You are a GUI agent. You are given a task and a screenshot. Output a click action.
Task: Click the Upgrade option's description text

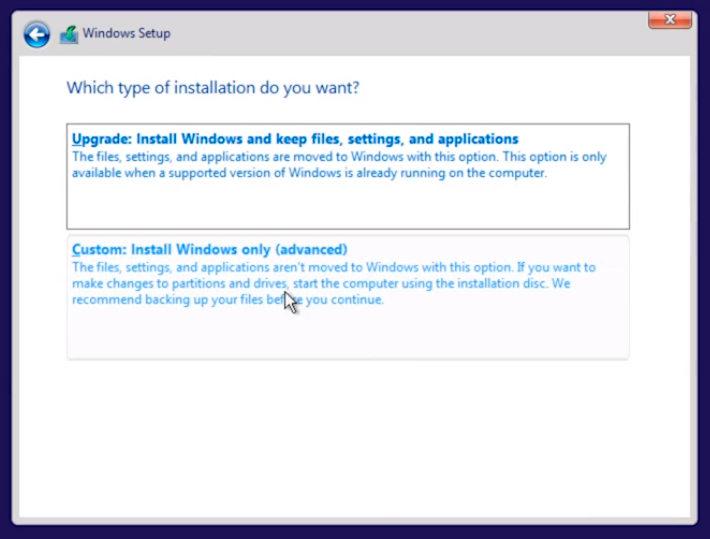pyautogui.click(x=339, y=165)
